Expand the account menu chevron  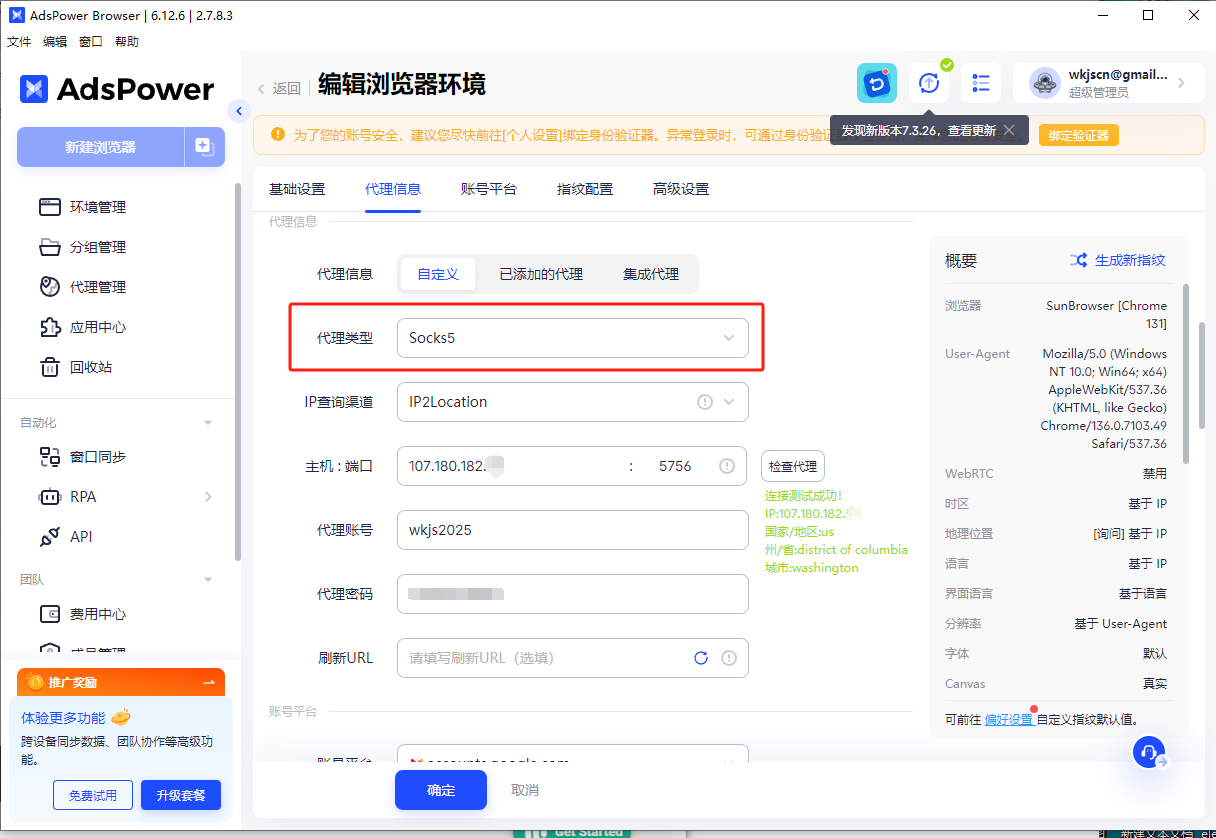[1181, 83]
